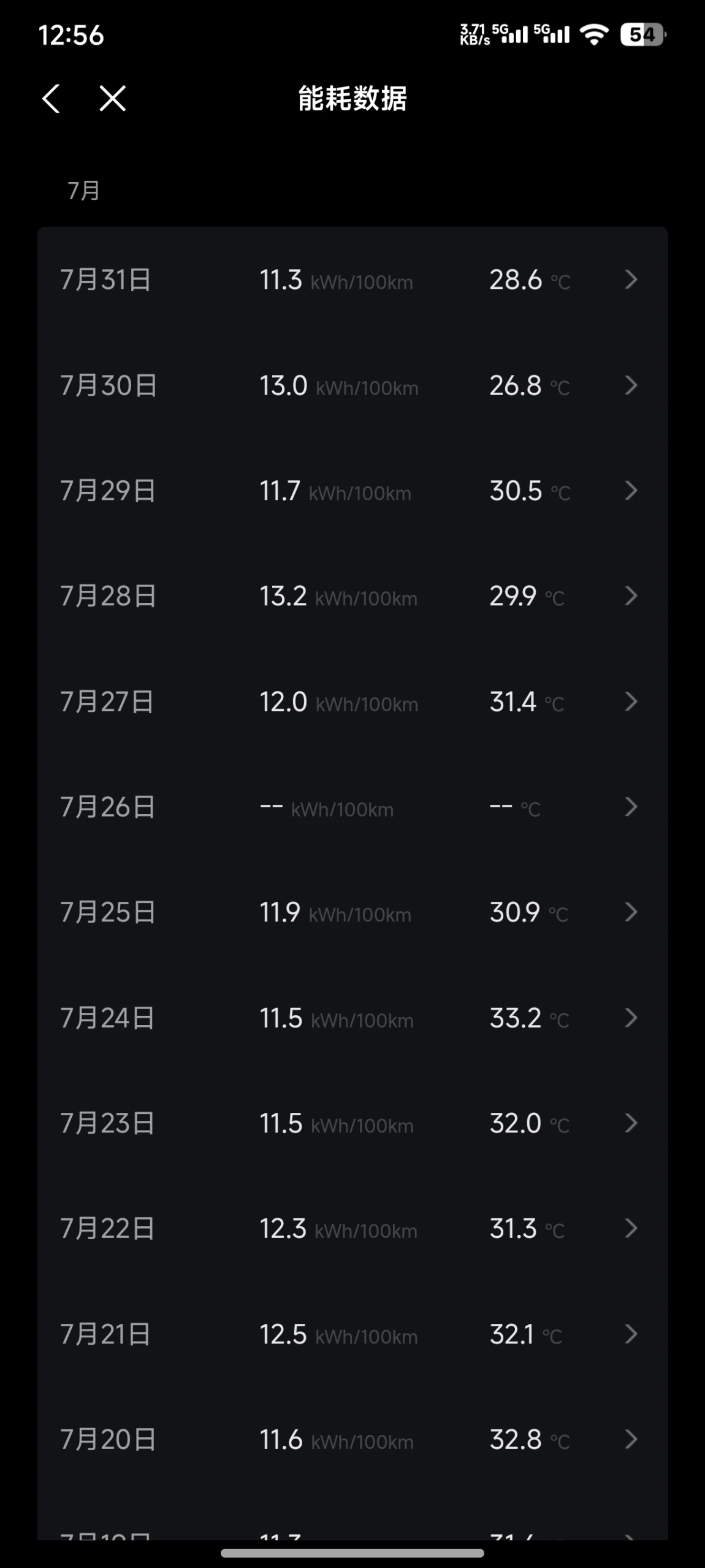The width and height of the screenshot is (705, 1568).
Task: Tap the back arrow icon
Action: click(x=51, y=98)
